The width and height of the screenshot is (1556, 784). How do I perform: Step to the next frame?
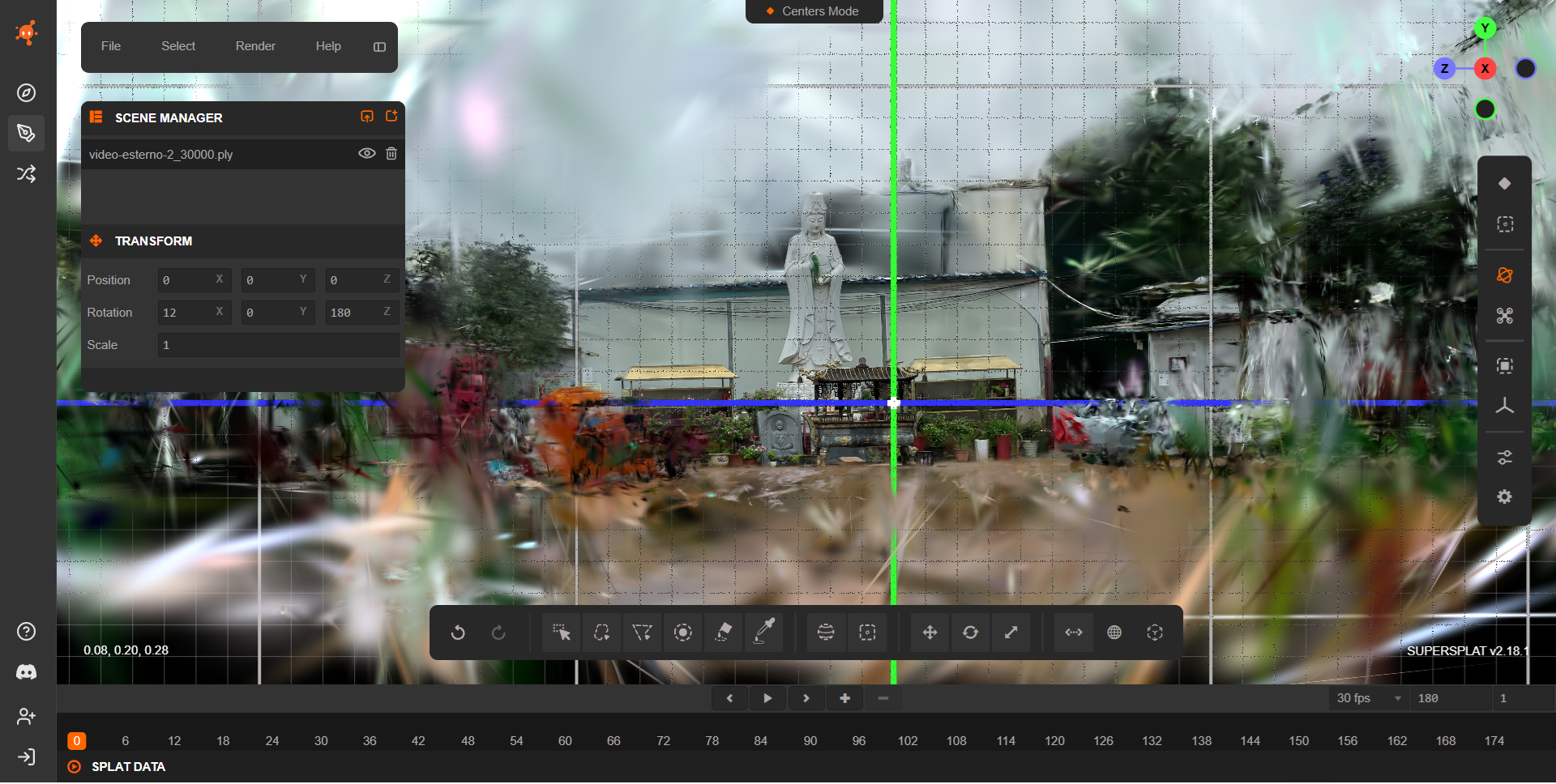tap(806, 698)
